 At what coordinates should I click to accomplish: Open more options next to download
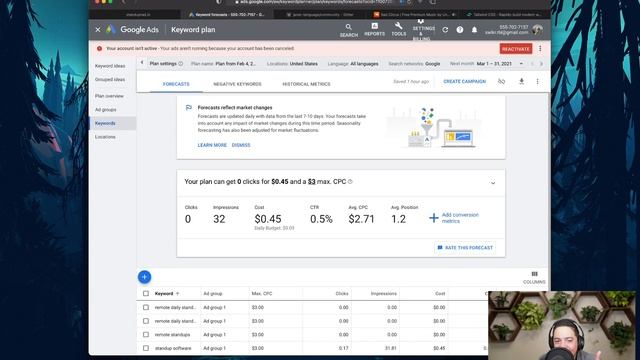tap(538, 81)
